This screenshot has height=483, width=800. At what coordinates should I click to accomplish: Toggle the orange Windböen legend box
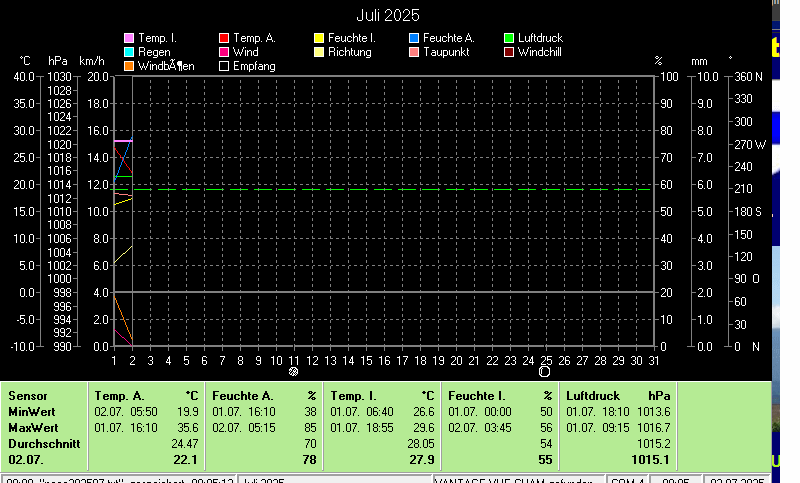coord(129,66)
